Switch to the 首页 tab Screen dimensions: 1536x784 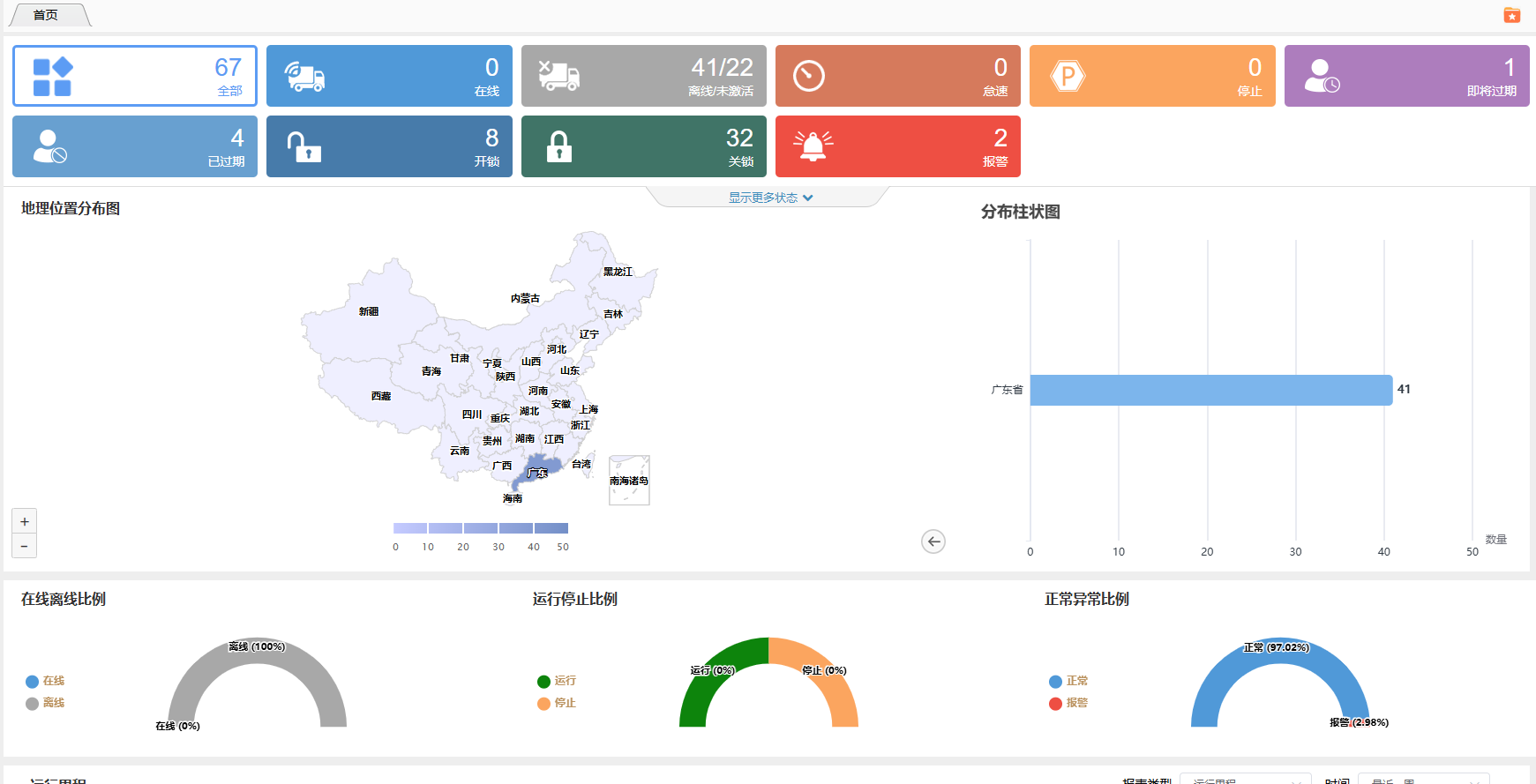tap(46, 15)
